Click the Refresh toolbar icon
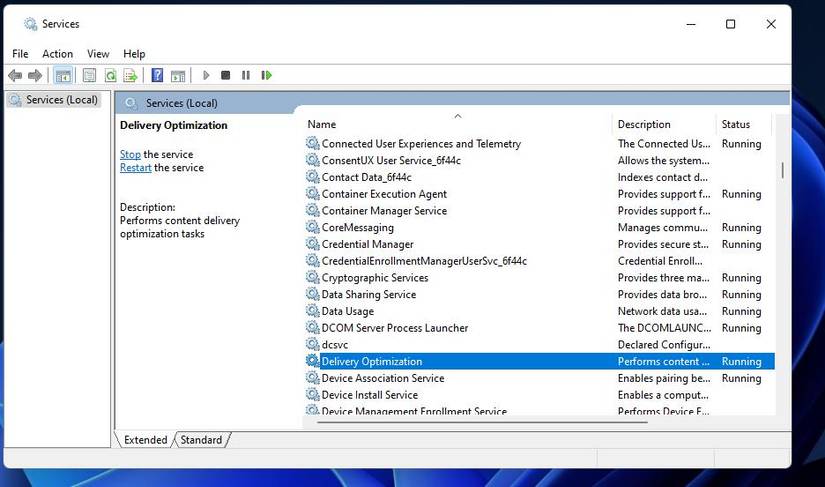Screen dimensions: 825x487 (110, 76)
